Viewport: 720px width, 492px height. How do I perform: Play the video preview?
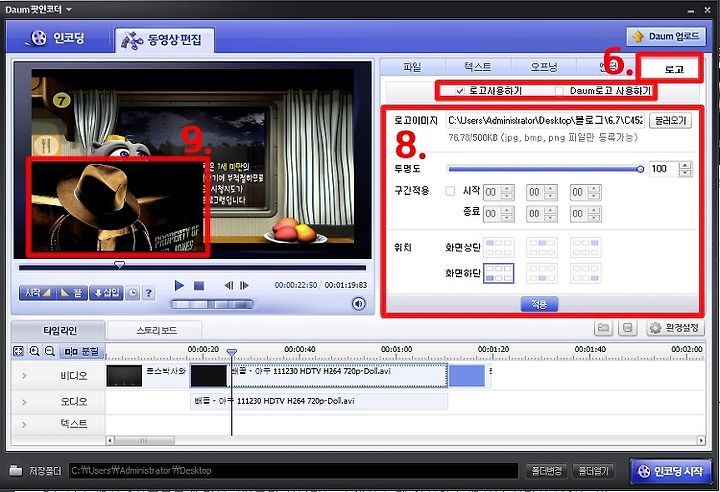pyautogui.click(x=179, y=285)
